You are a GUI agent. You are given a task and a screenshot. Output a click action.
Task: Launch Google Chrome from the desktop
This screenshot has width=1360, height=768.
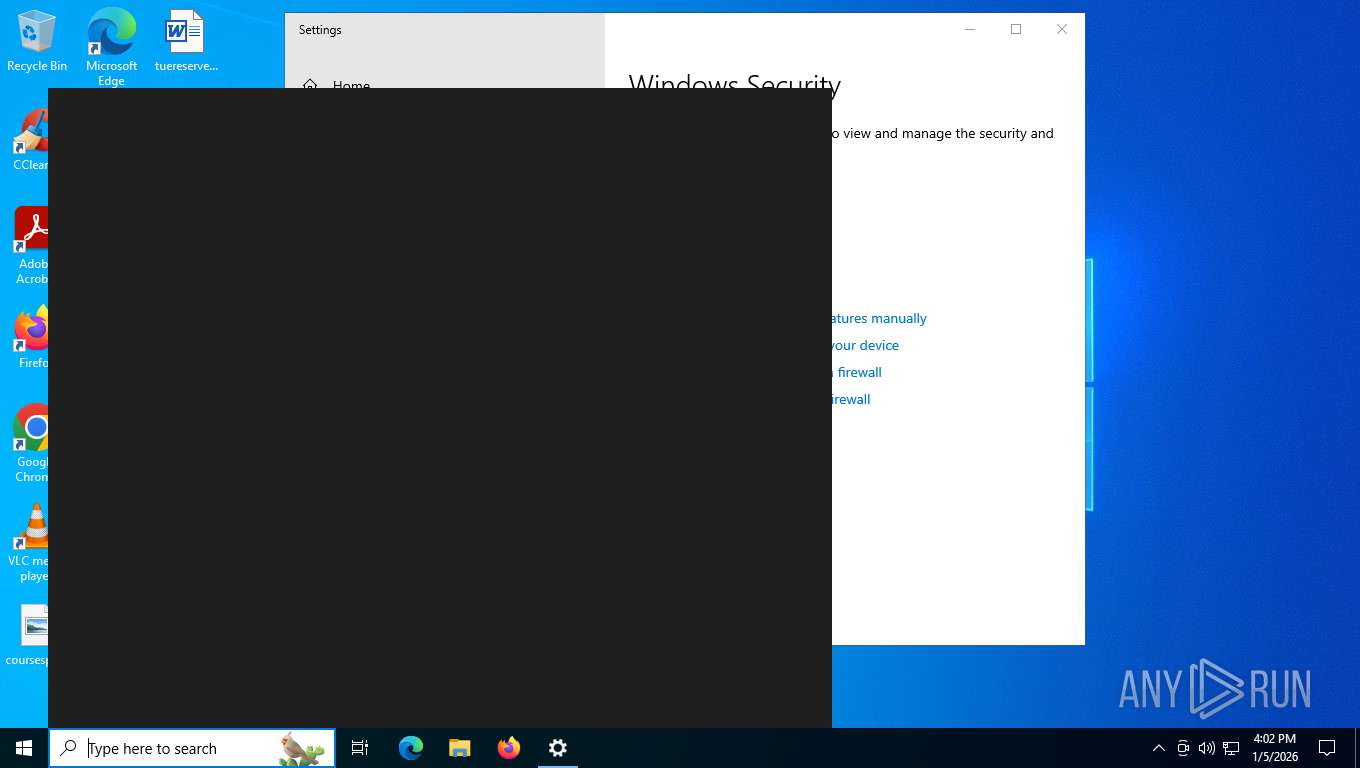[32, 444]
